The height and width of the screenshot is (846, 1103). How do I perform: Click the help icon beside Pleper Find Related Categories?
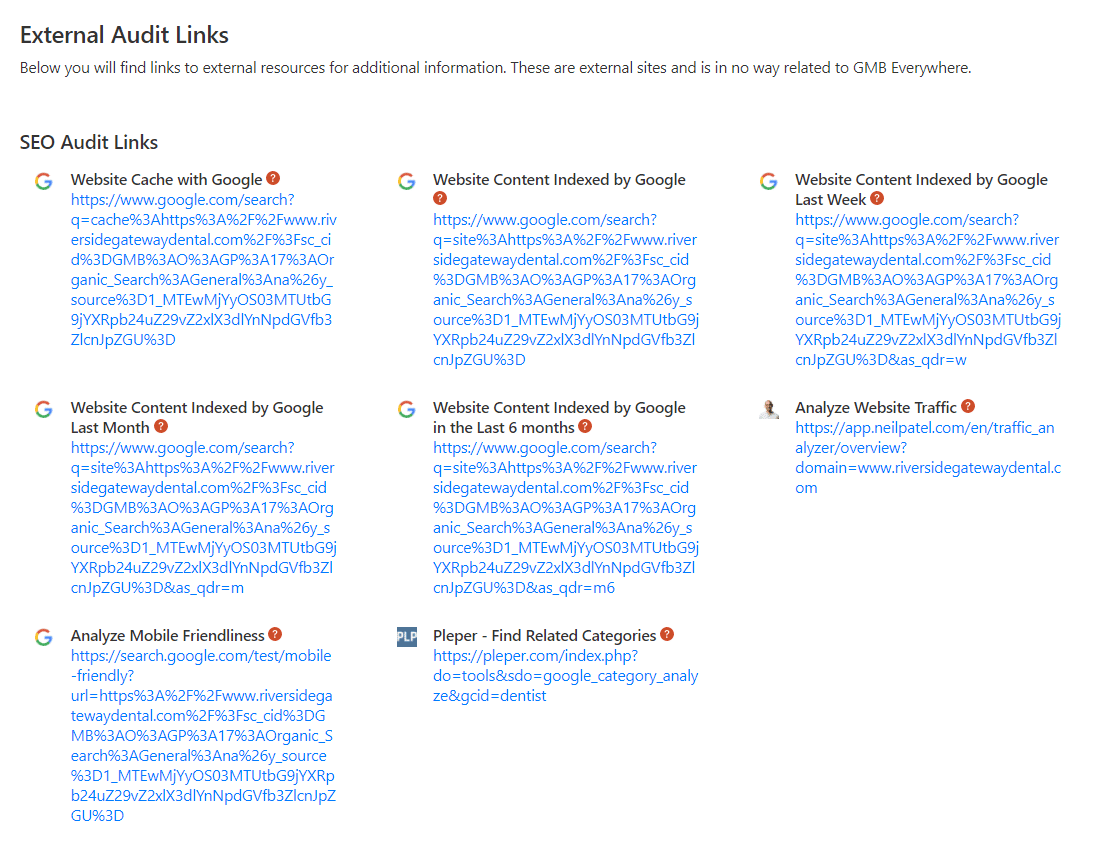tap(667, 635)
